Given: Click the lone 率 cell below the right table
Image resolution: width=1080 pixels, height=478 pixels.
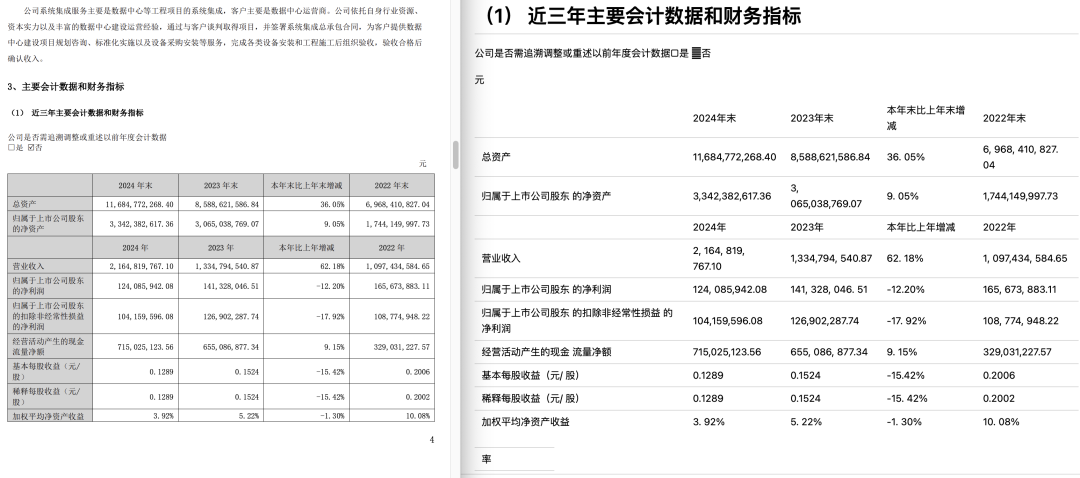Looking at the screenshot, I should 486,459.
